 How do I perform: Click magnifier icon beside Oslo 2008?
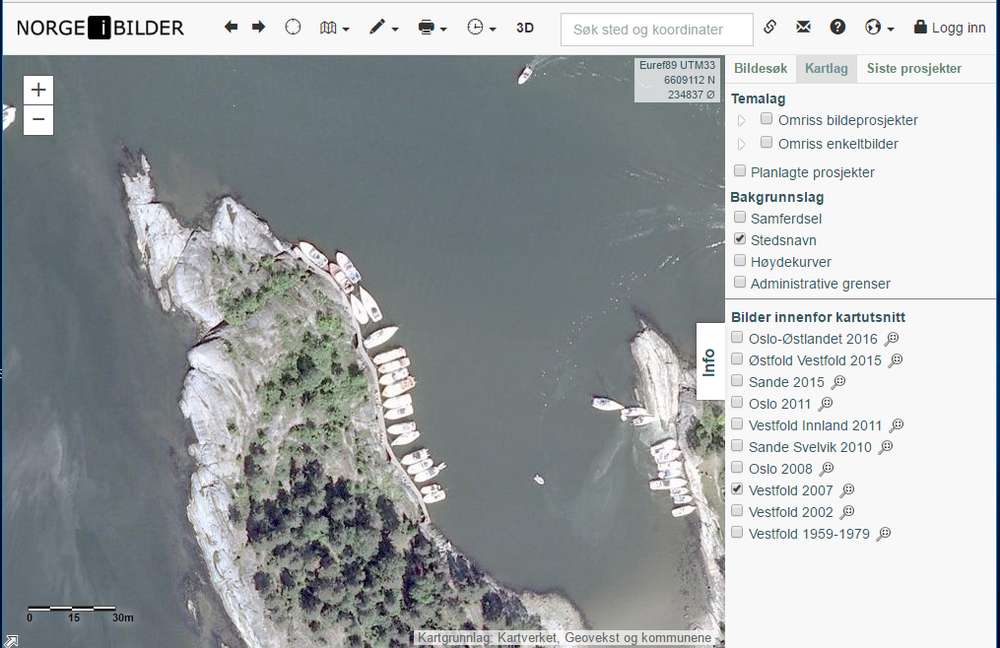tap(827, 469)
